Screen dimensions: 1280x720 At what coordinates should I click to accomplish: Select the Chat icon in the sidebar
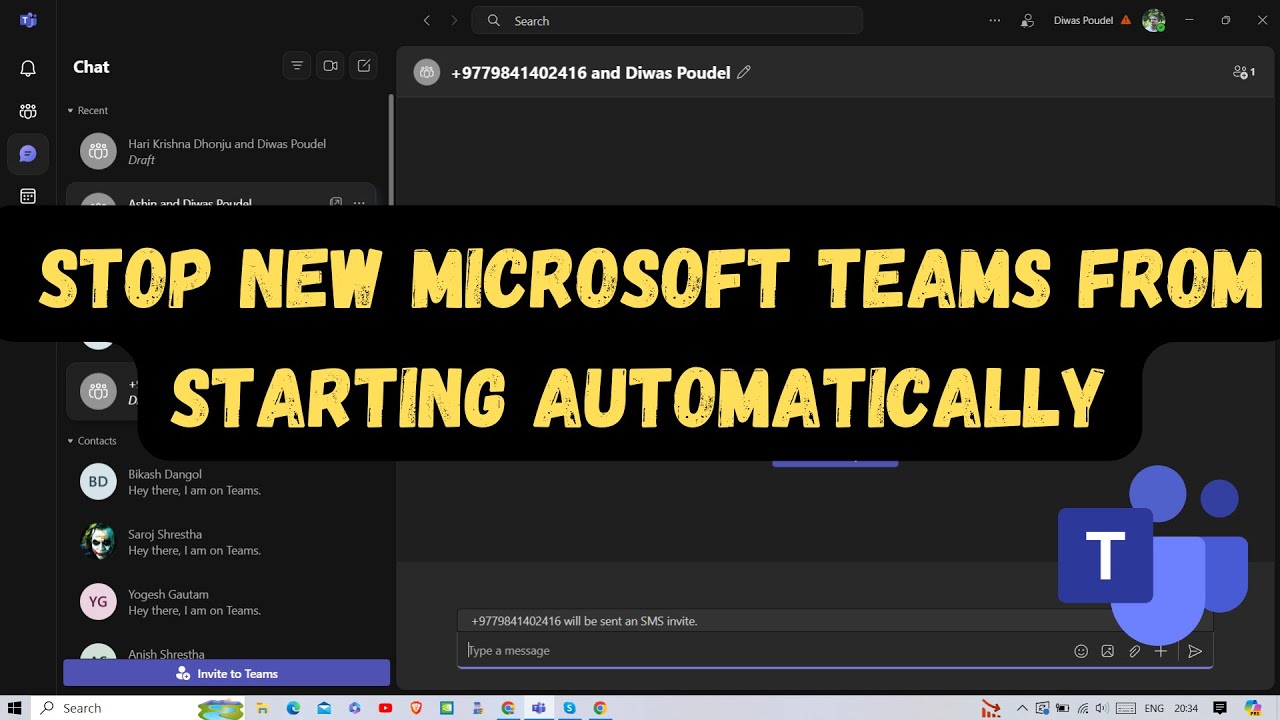[x=28, y=154]
